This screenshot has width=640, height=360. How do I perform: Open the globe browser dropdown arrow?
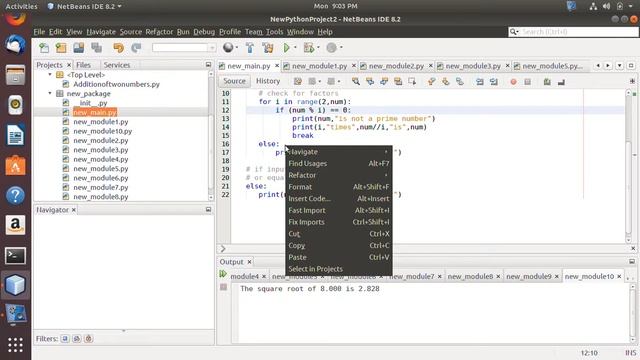237,48
